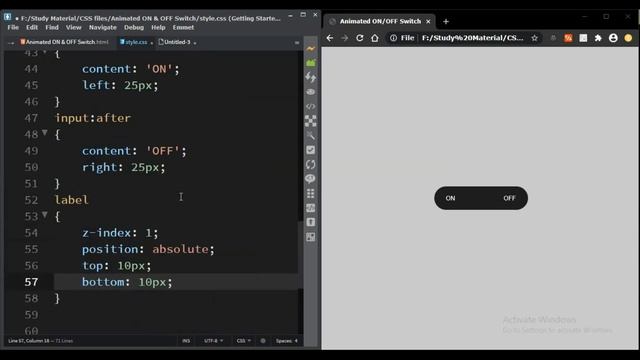The image size is (640, 360).
Task: Toggle INS insert mode in the status bar
Action: coord(186,341)
